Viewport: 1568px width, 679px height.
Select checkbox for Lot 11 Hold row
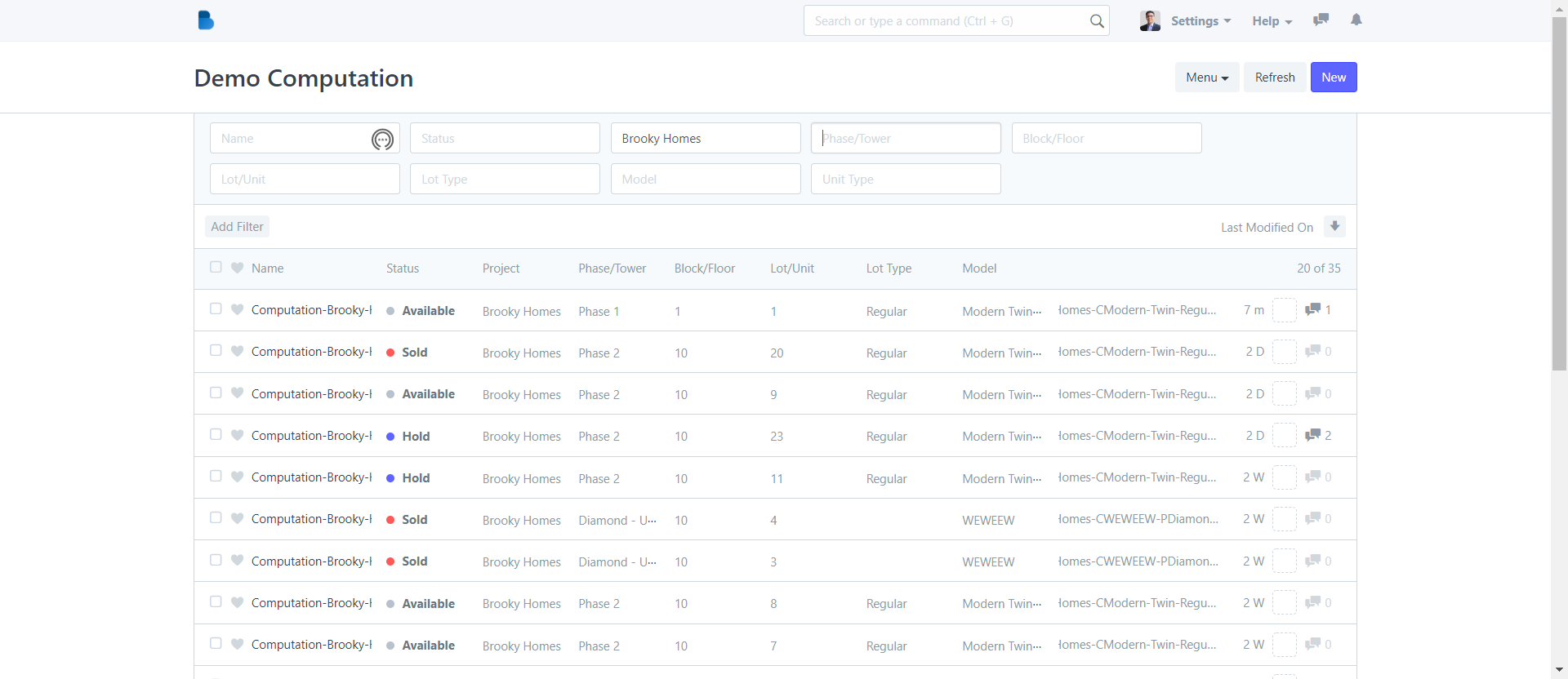[x=216, y=477]
